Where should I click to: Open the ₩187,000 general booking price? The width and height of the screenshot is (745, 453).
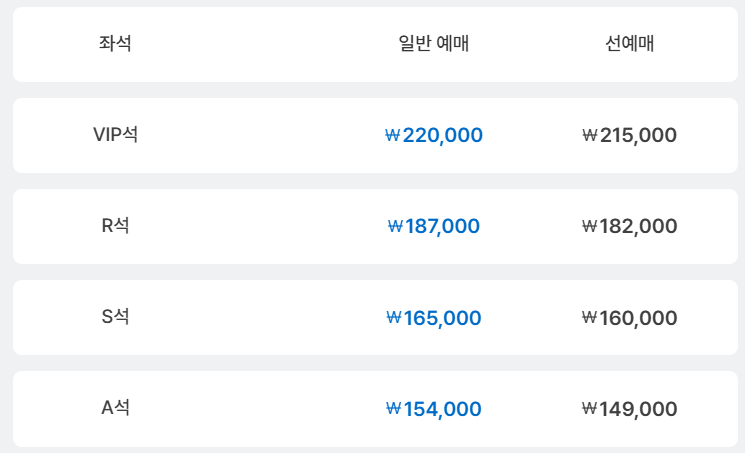point(434,226)
